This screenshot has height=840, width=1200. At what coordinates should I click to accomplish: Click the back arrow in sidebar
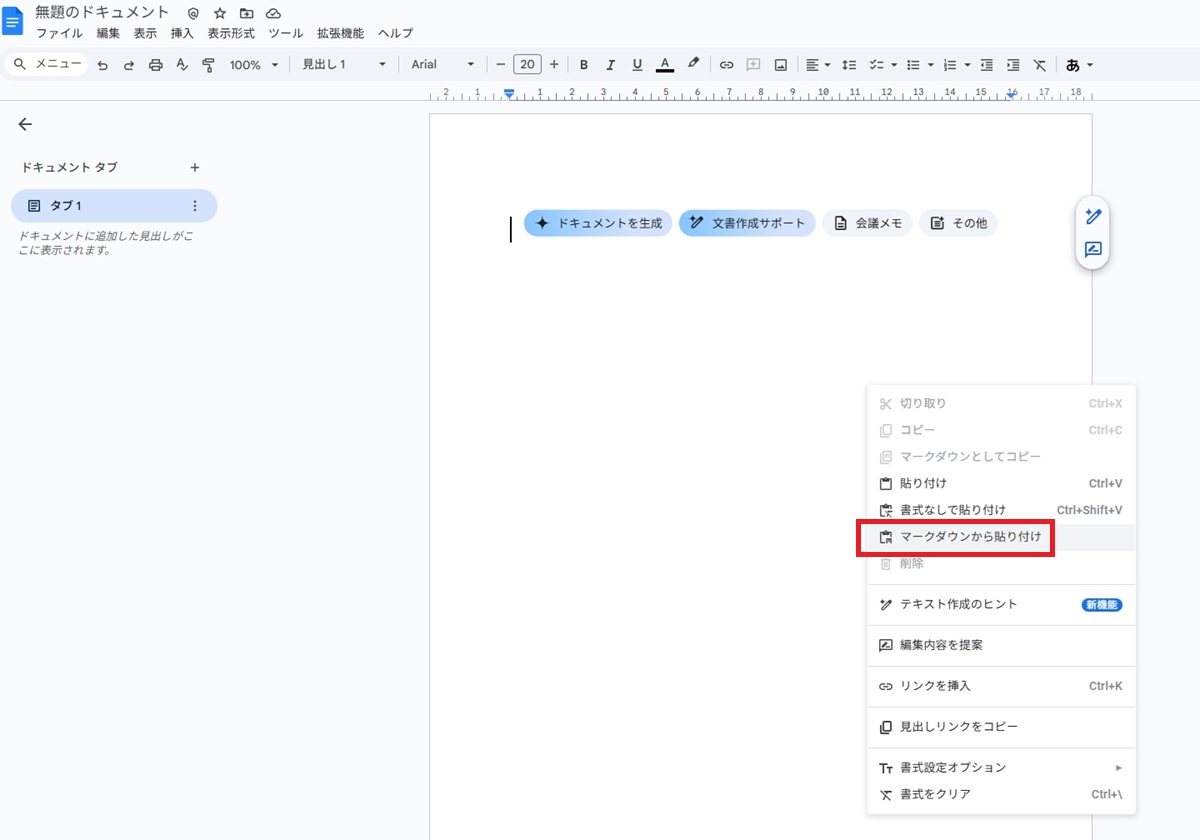coord(25,124)
